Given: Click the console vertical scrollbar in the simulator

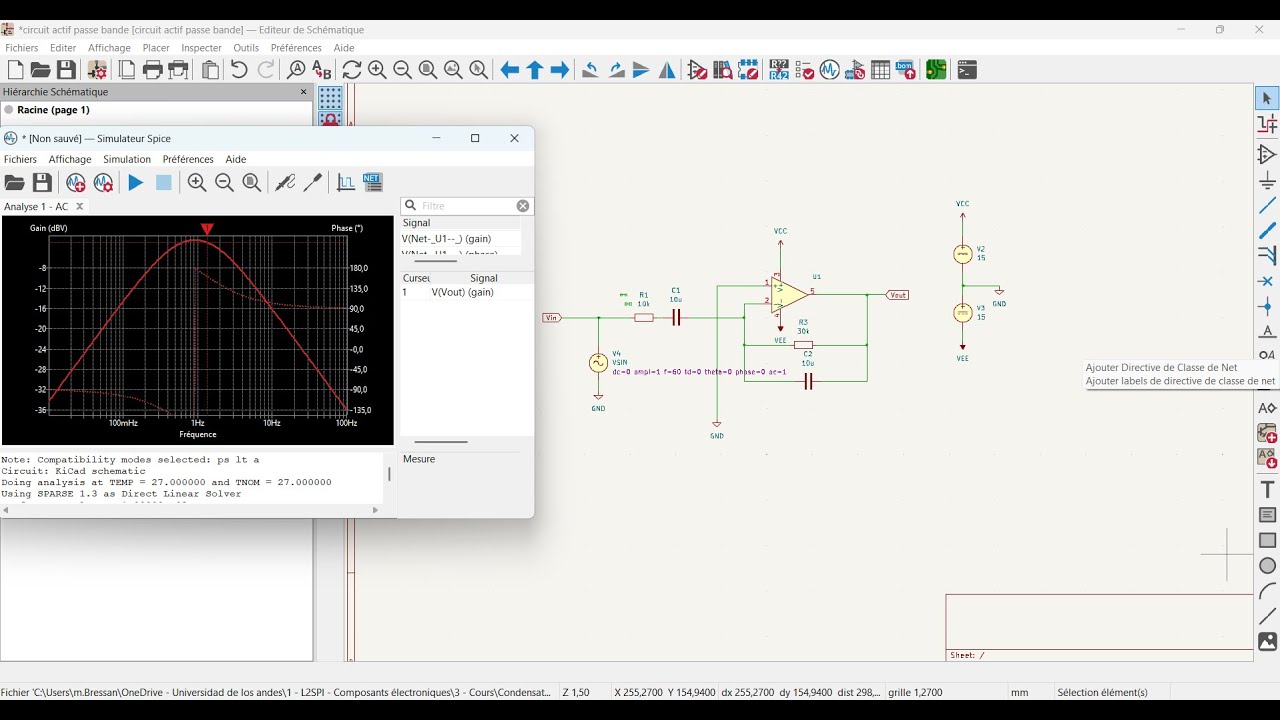Looking at the screenshot, I should coord(389,475).
